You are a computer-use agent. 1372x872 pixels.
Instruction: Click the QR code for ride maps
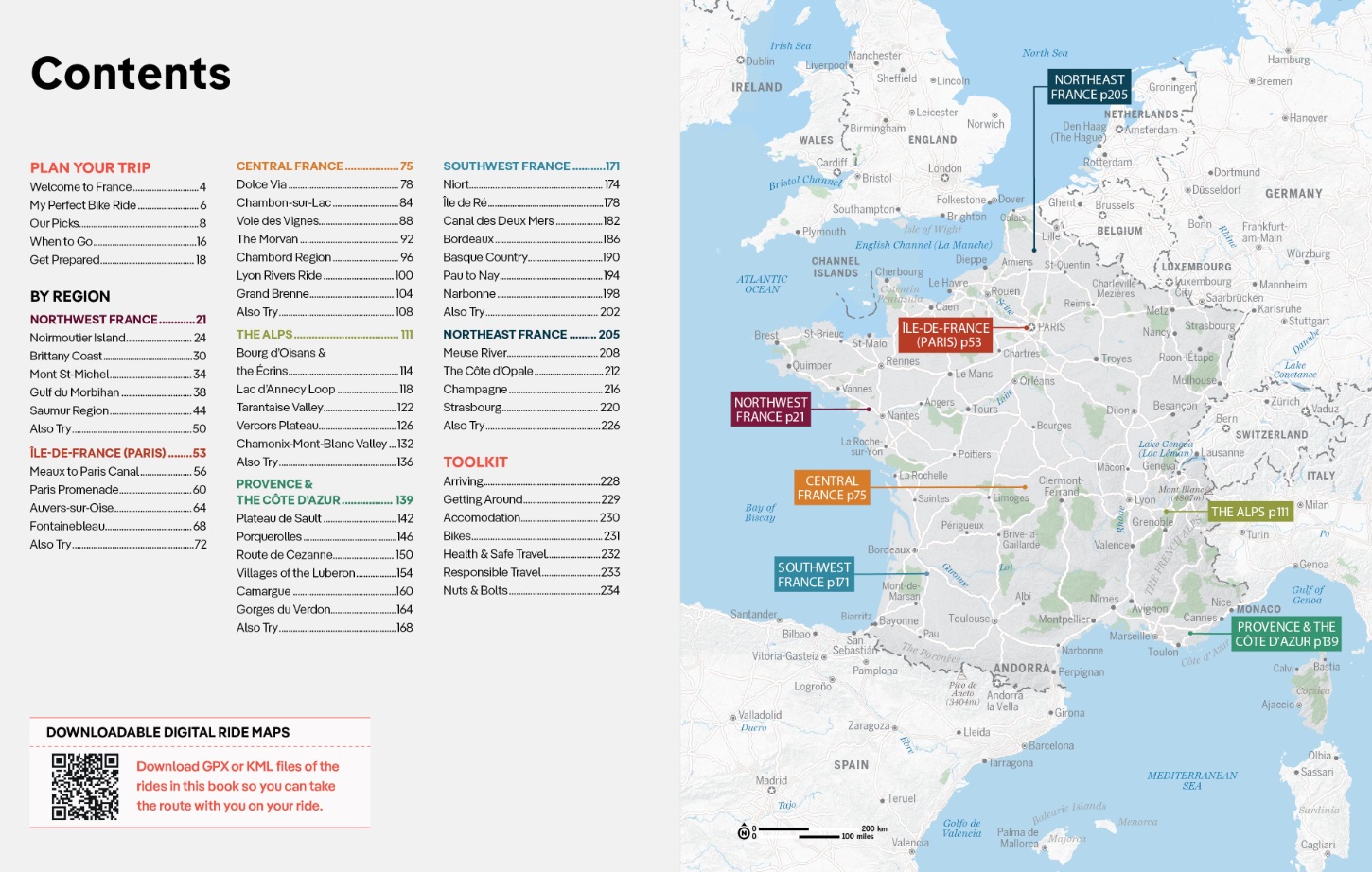coord(85,786)
